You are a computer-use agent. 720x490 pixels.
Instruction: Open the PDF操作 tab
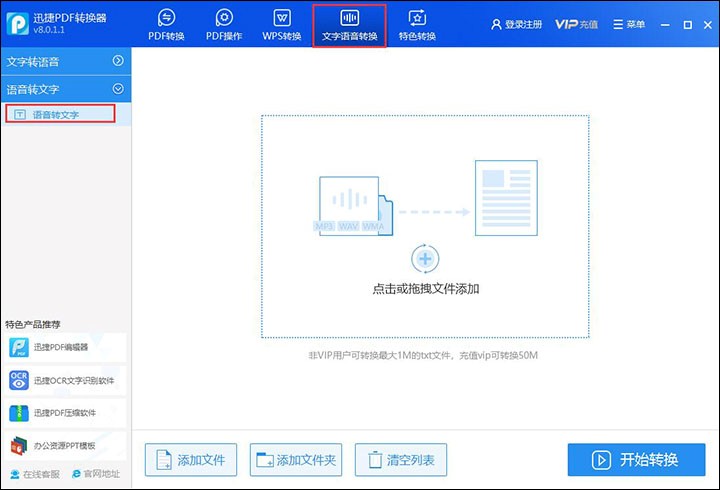click(224, 26)
